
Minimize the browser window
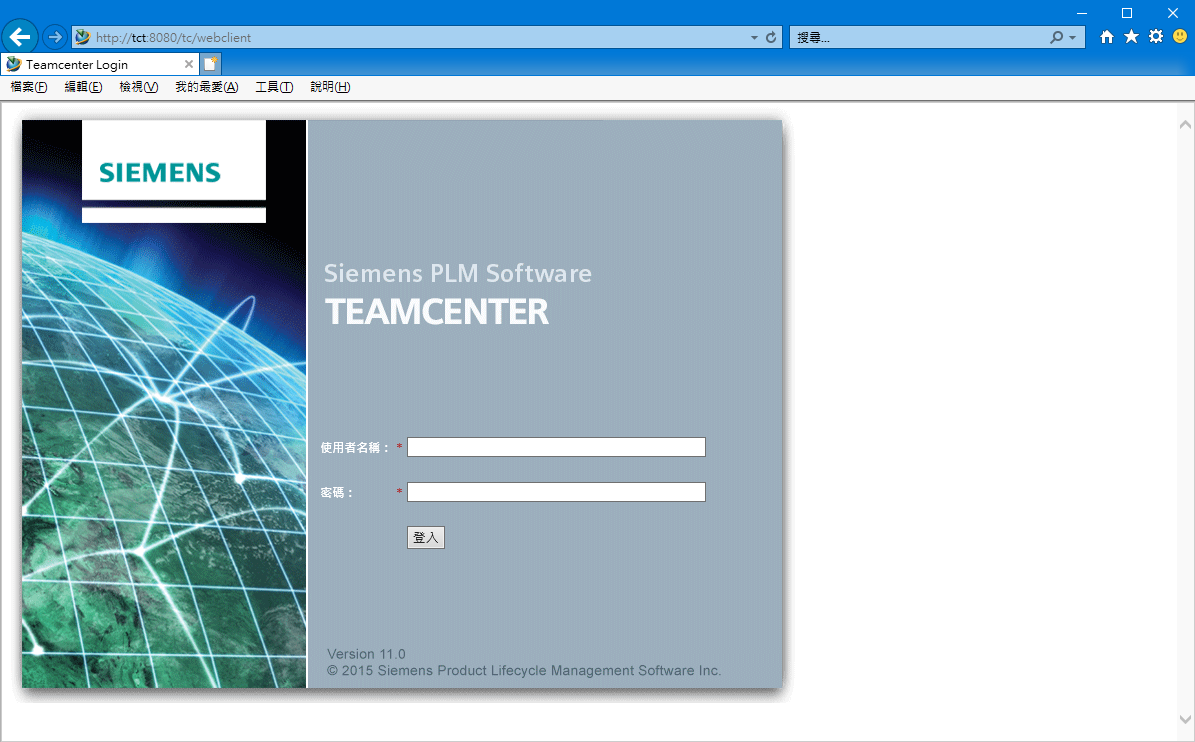1081,13
